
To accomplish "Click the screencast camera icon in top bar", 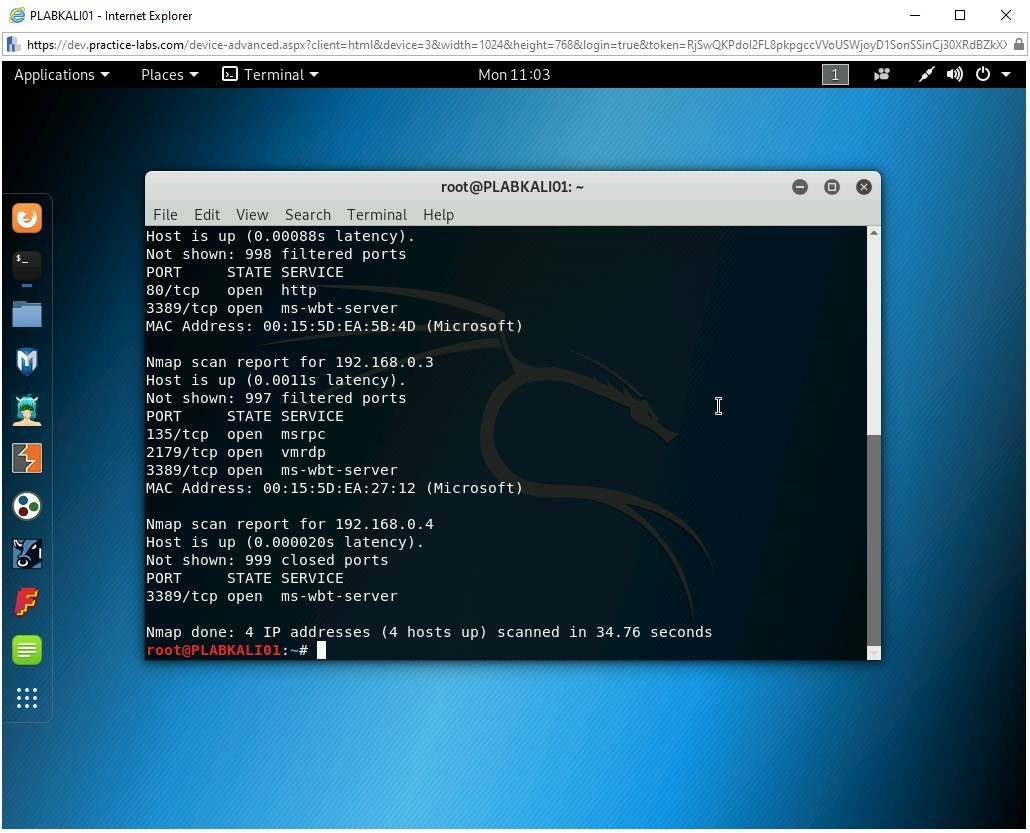I will 881,74.
